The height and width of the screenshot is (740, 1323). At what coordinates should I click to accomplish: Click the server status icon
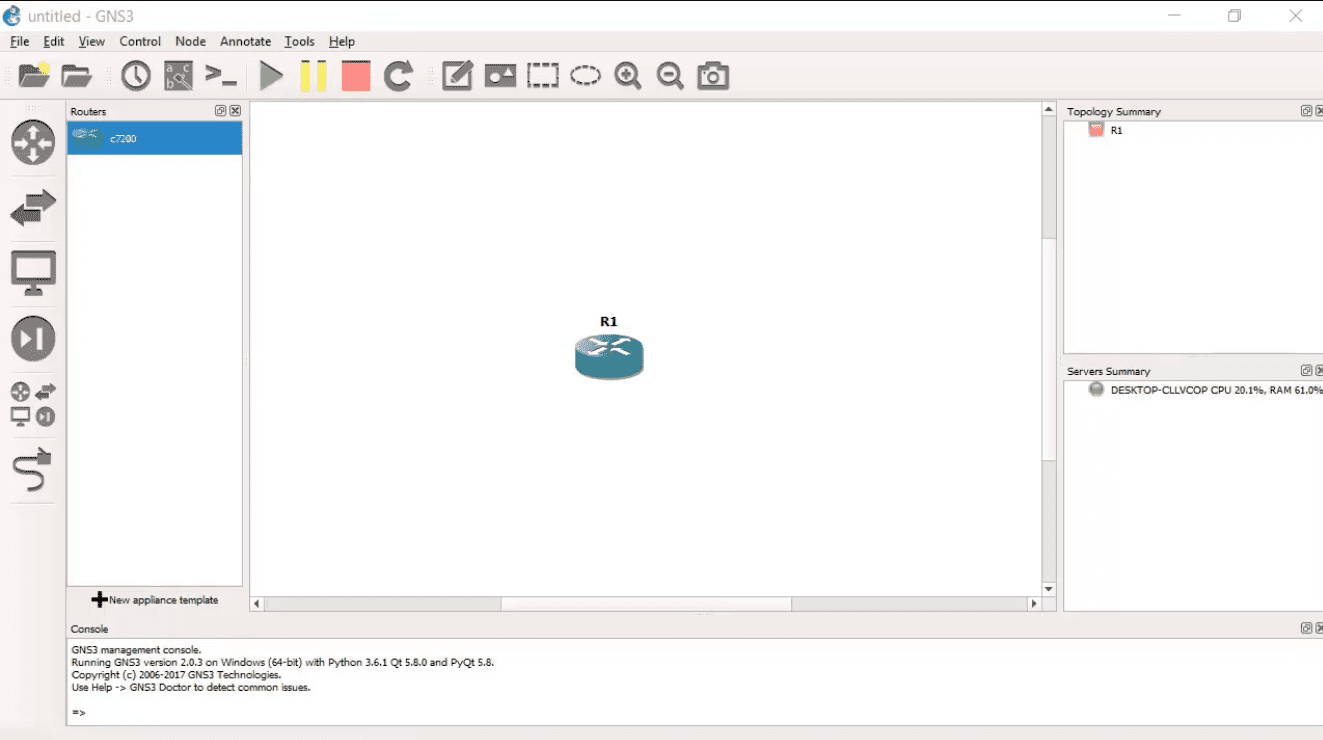coord(1096,390)
